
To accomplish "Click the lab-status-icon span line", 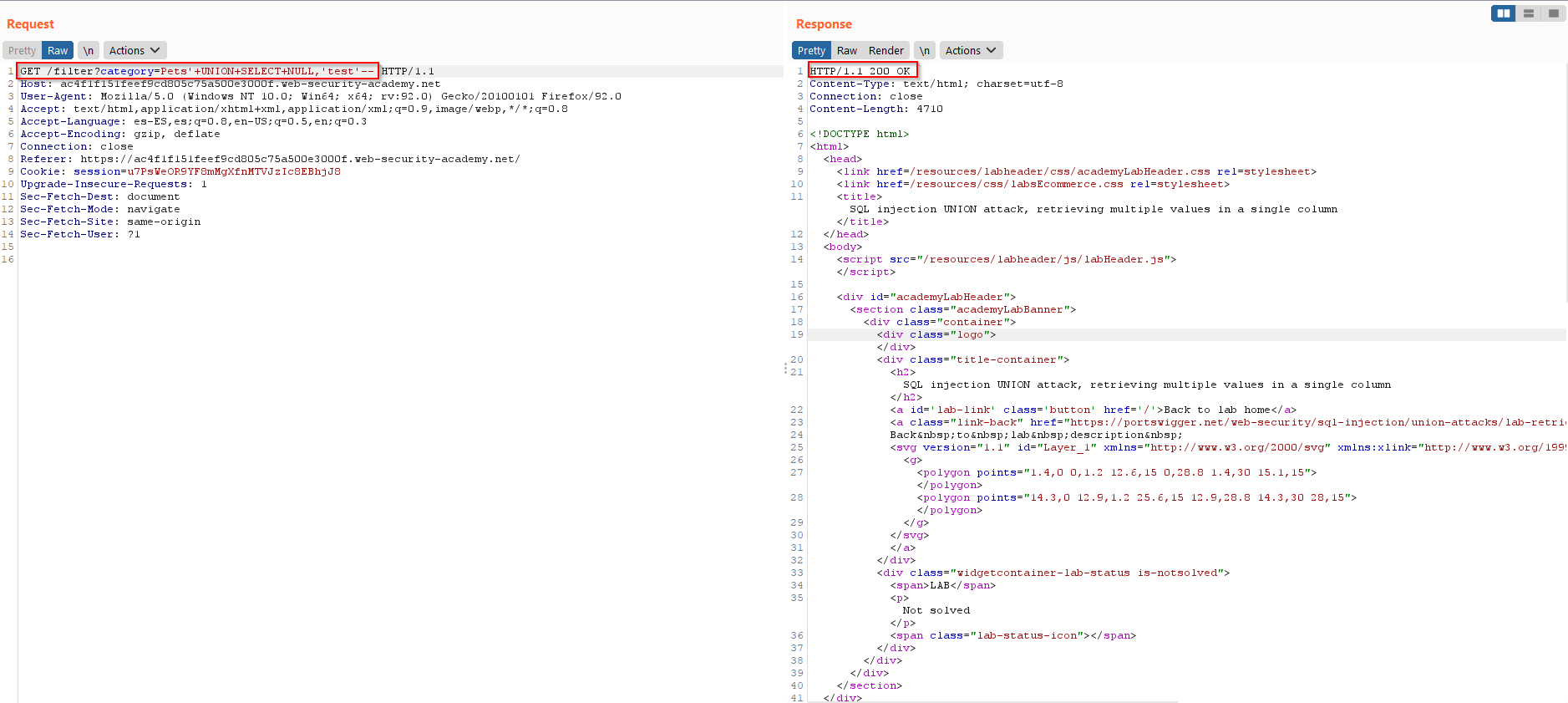I will tap(1013, 635).
